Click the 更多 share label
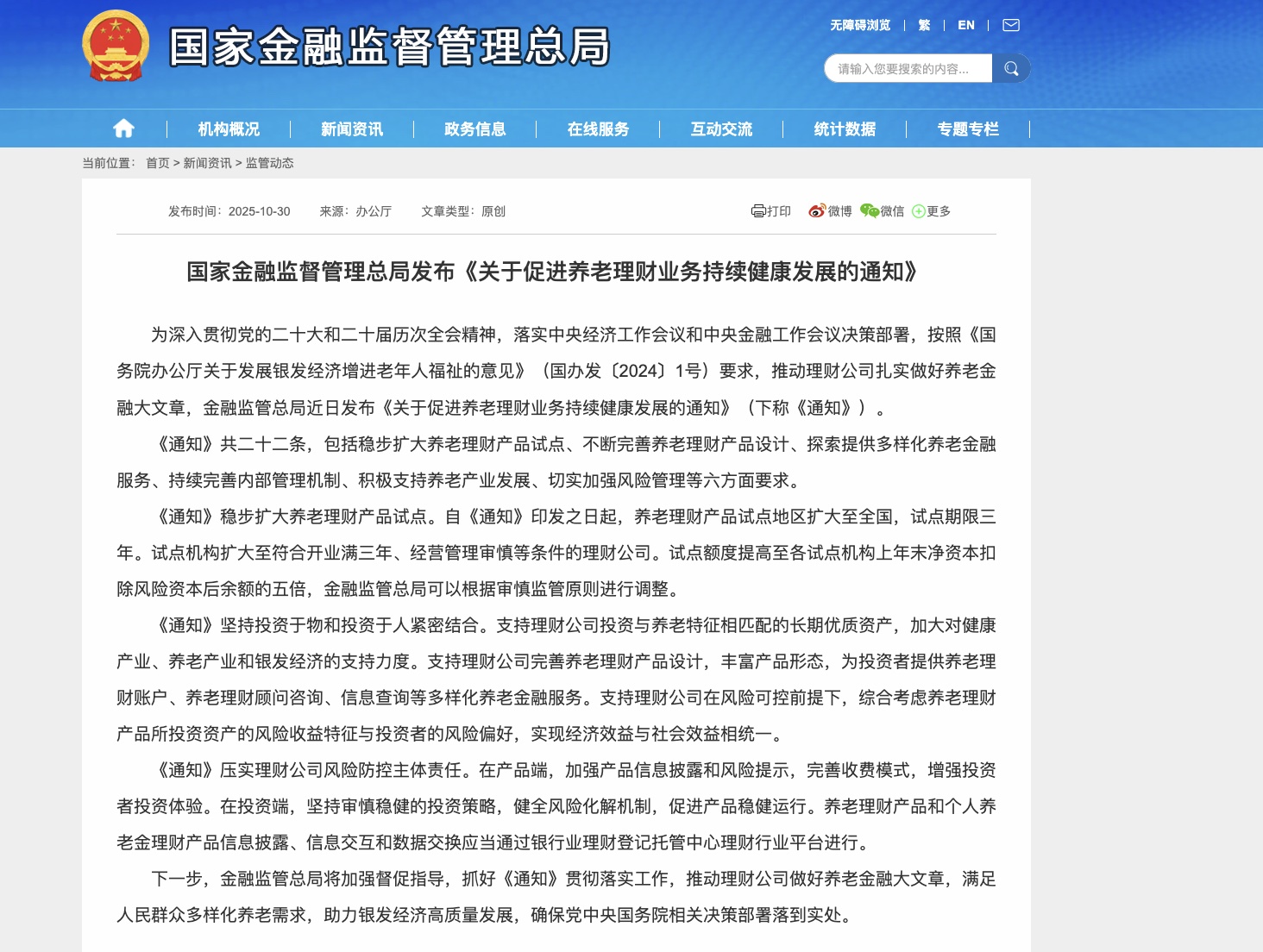Image resolution: width=1263 pixels, height=952 pixels. pos(939,211)
